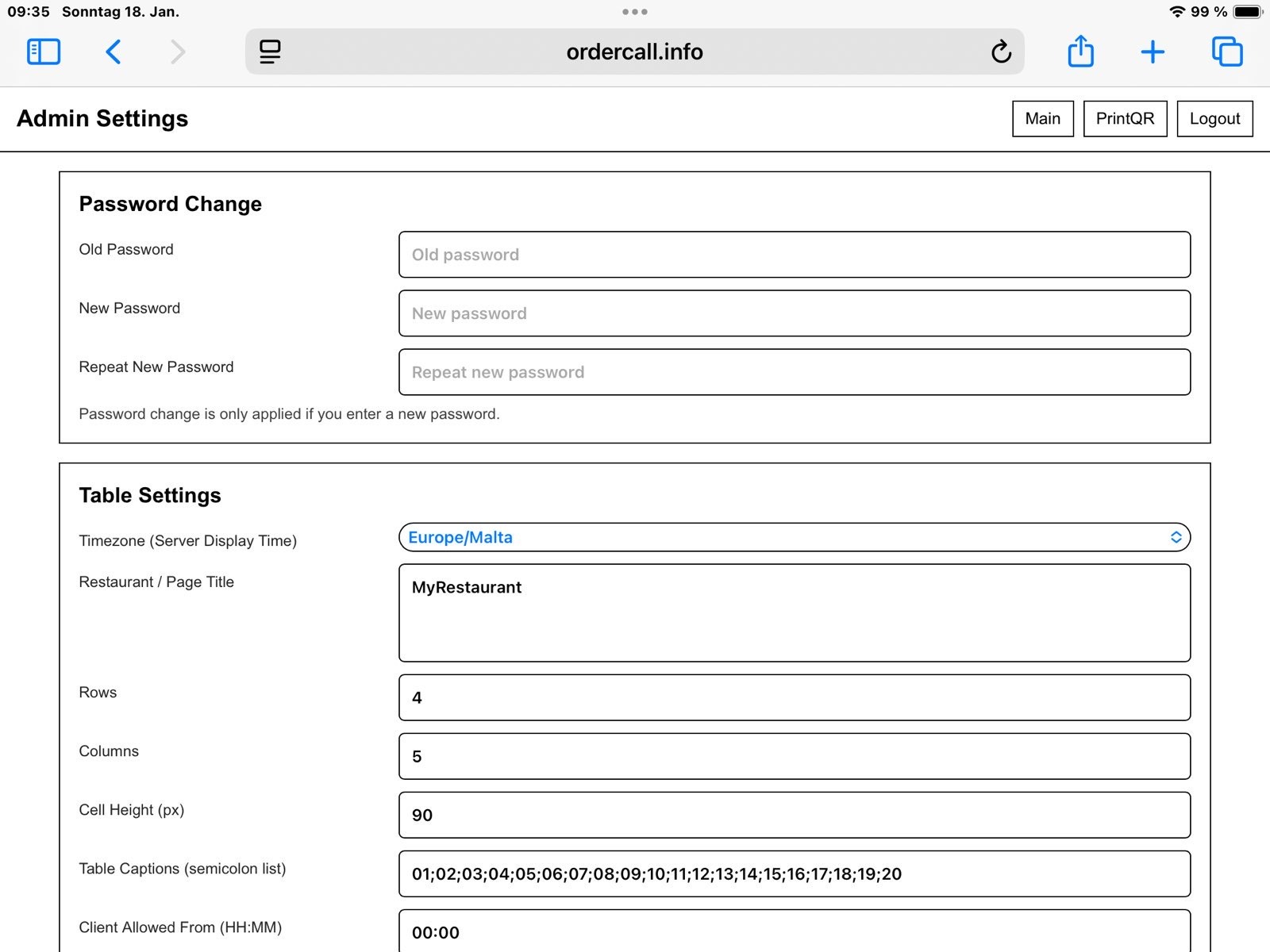Tap the three-dot multitasking control
The width and height of the screenshot is (1270, 952).
point(635,12)
